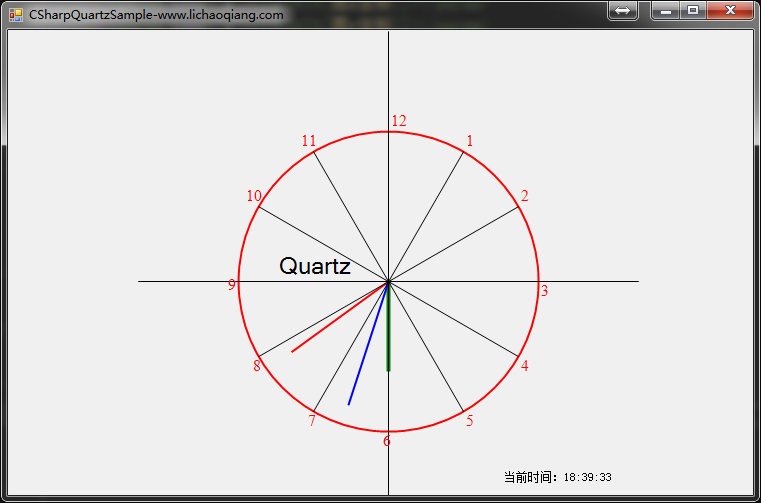Click the number 9 on the clock face
This screenshot has width=761, height=503.
point(232,285)
